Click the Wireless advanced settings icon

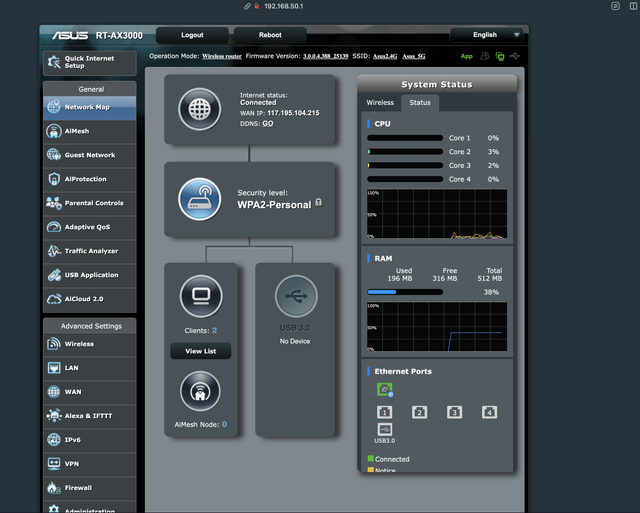tap(54, 344)
